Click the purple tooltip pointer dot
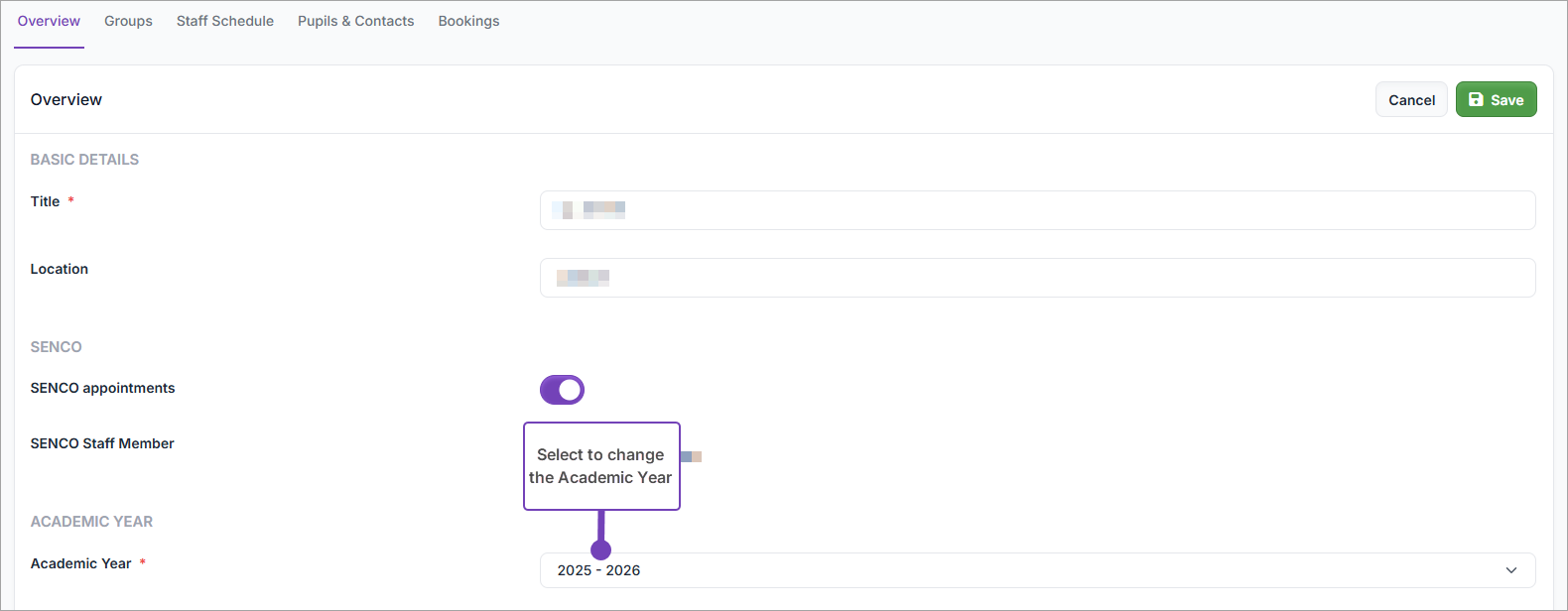 click(x=600, y=550)
